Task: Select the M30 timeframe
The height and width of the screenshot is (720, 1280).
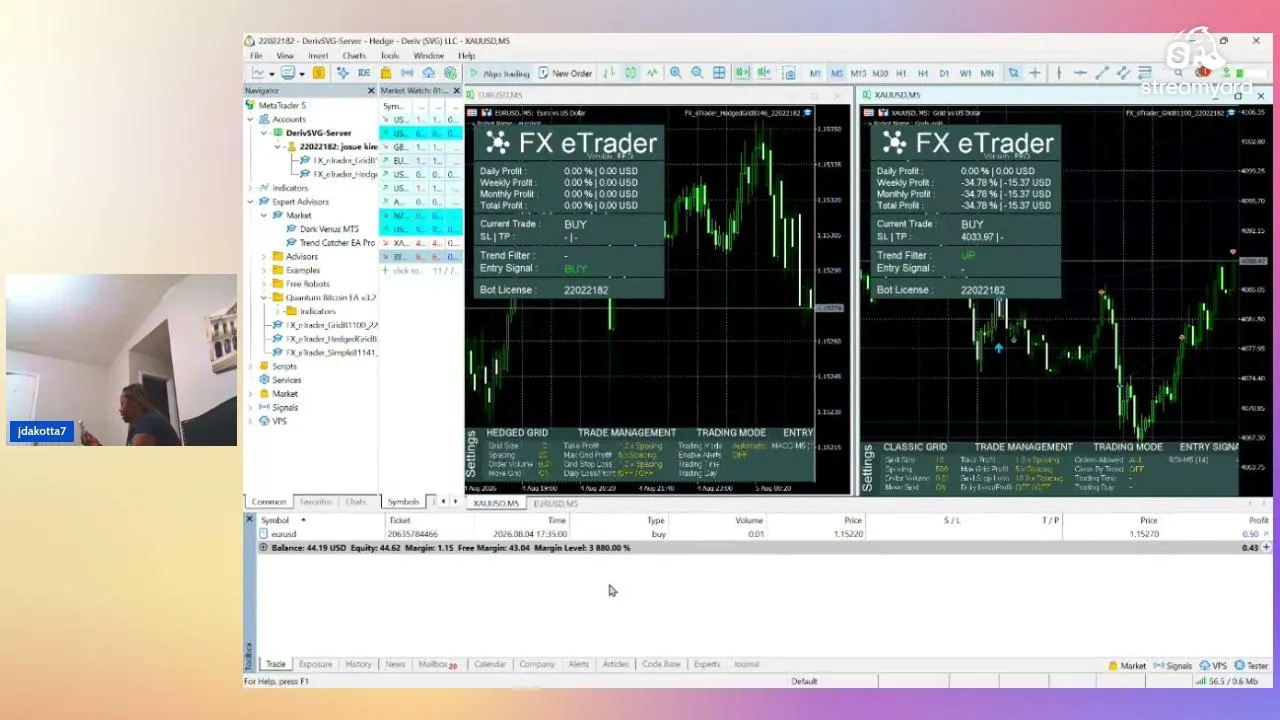Action: [880, 73]
